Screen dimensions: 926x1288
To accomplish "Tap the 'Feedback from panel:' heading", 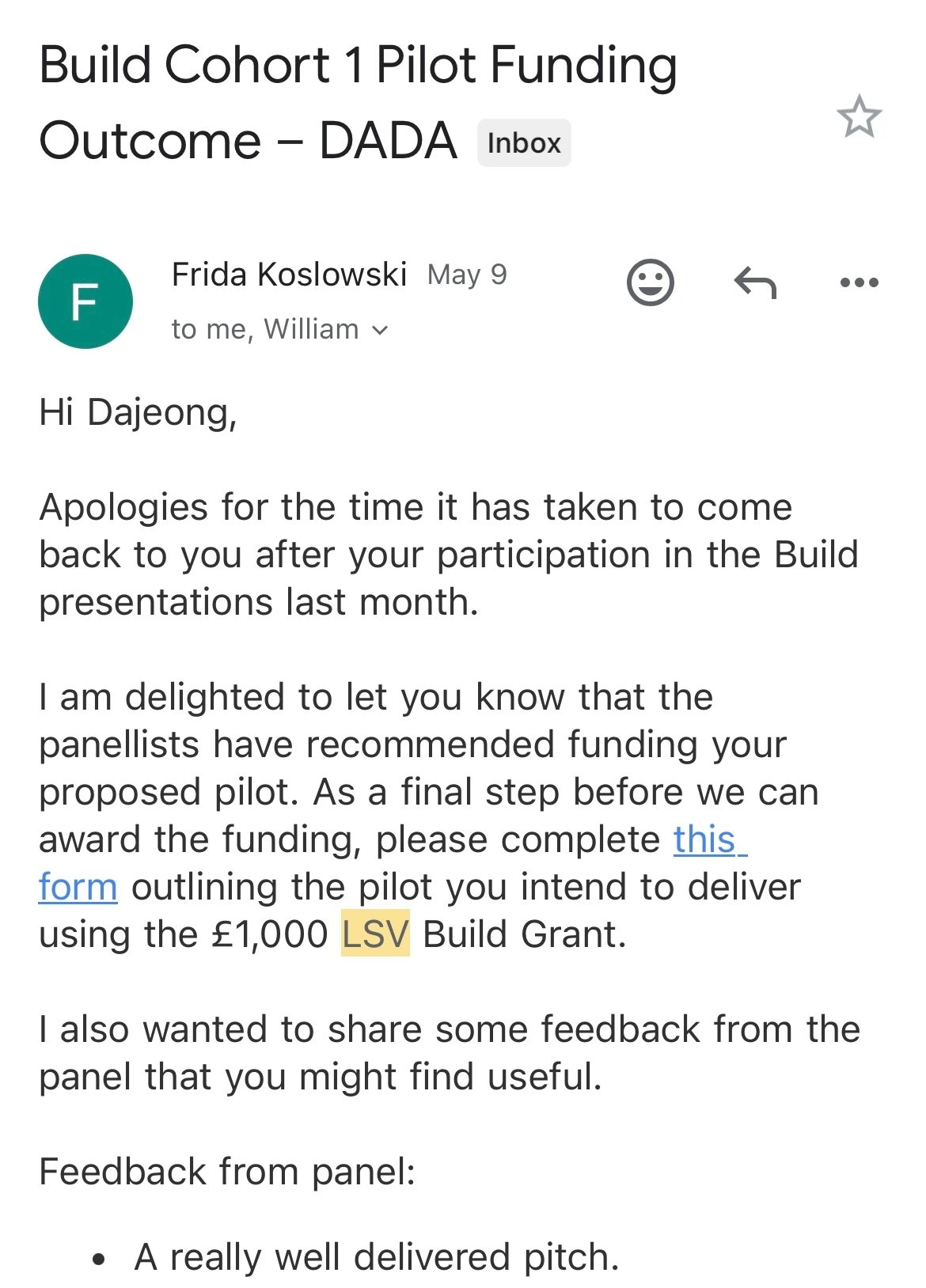I will point(227,1172).
